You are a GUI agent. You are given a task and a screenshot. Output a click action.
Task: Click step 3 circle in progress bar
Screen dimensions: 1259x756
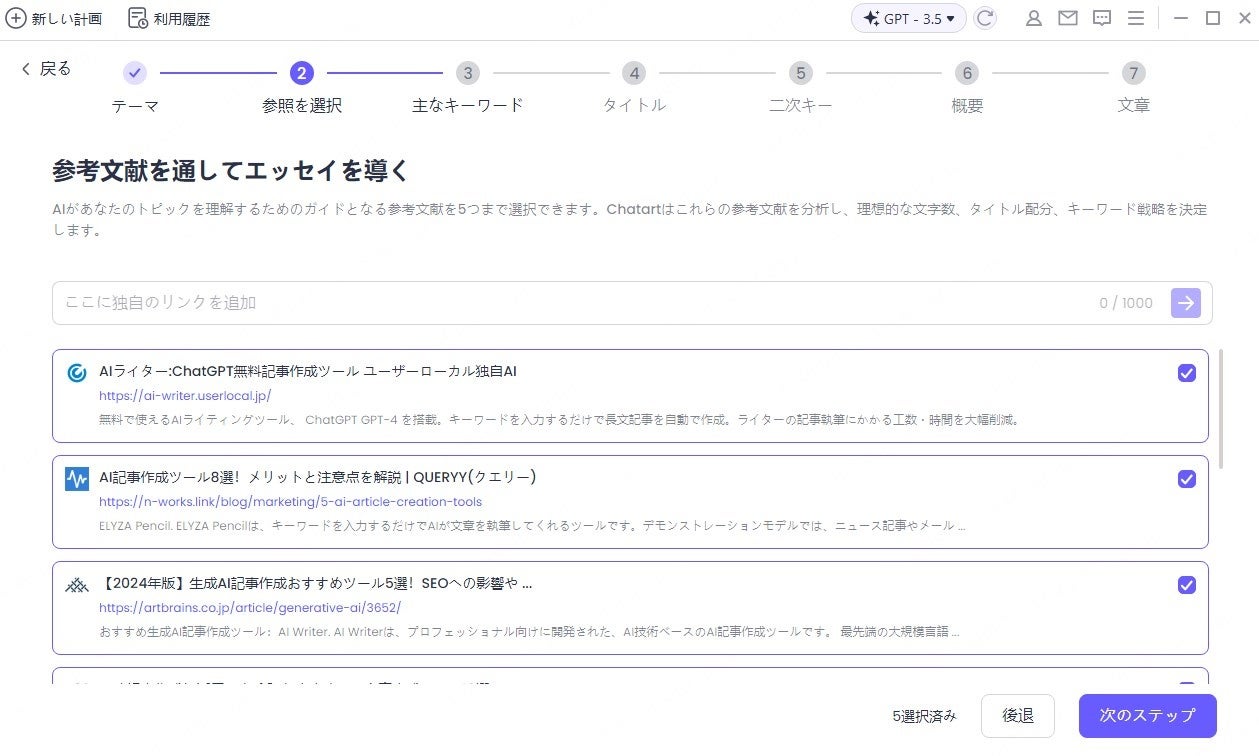click(x=467, y=73)
